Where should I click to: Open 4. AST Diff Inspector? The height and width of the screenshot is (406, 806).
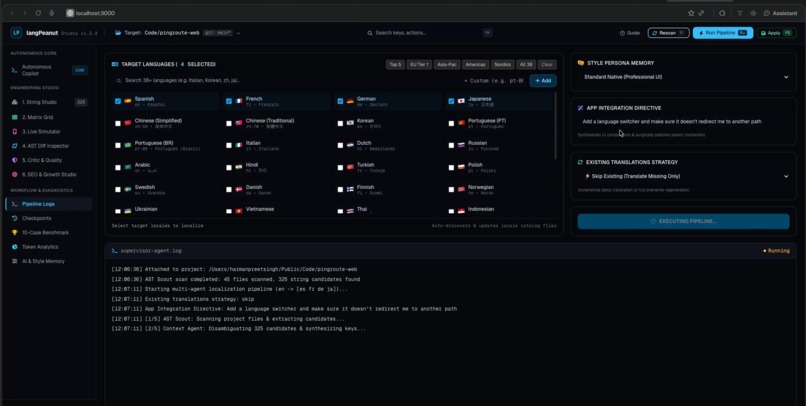click(49, 146)
